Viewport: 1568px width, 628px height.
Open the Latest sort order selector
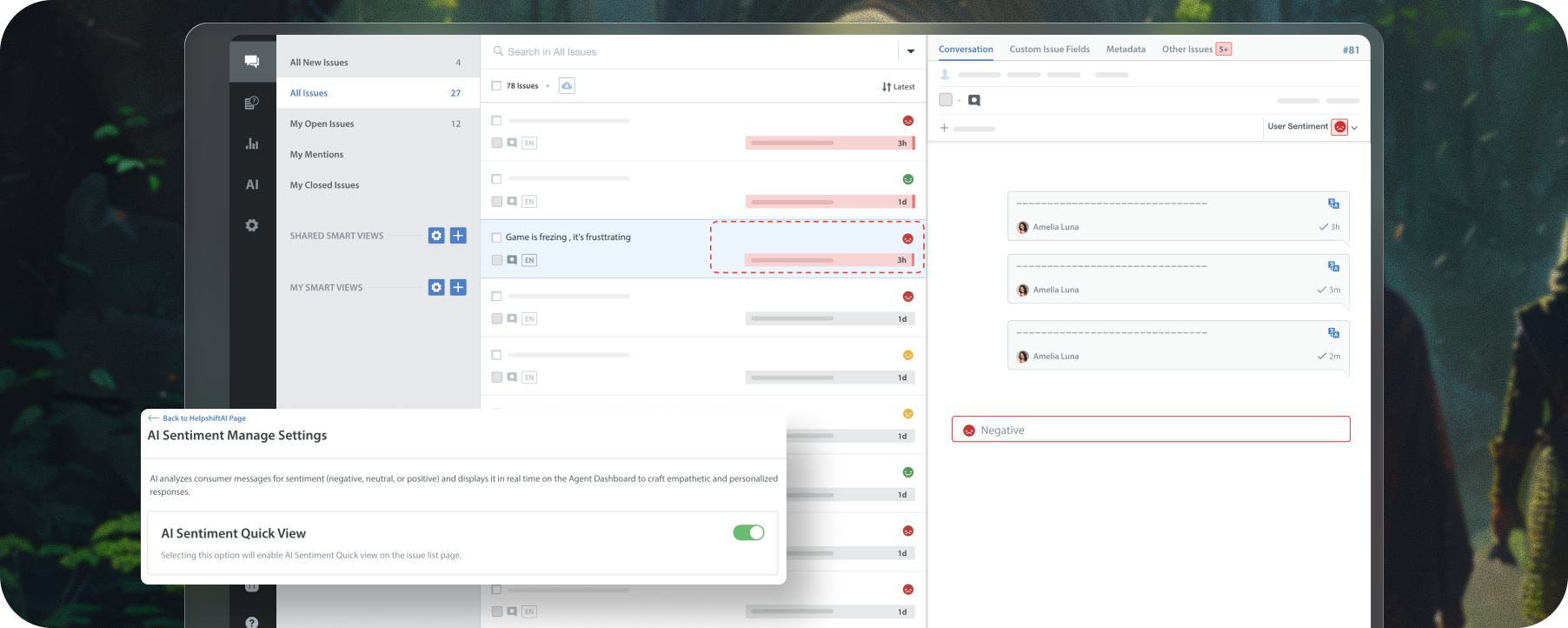click(x=898, y=87)
